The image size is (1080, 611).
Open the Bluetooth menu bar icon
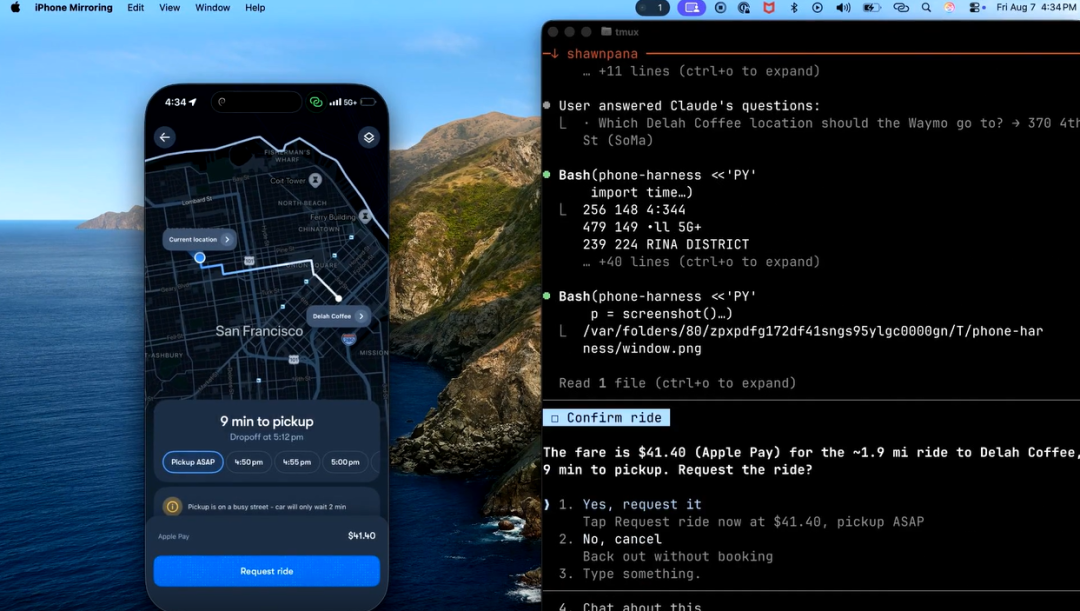pos(793,8)
